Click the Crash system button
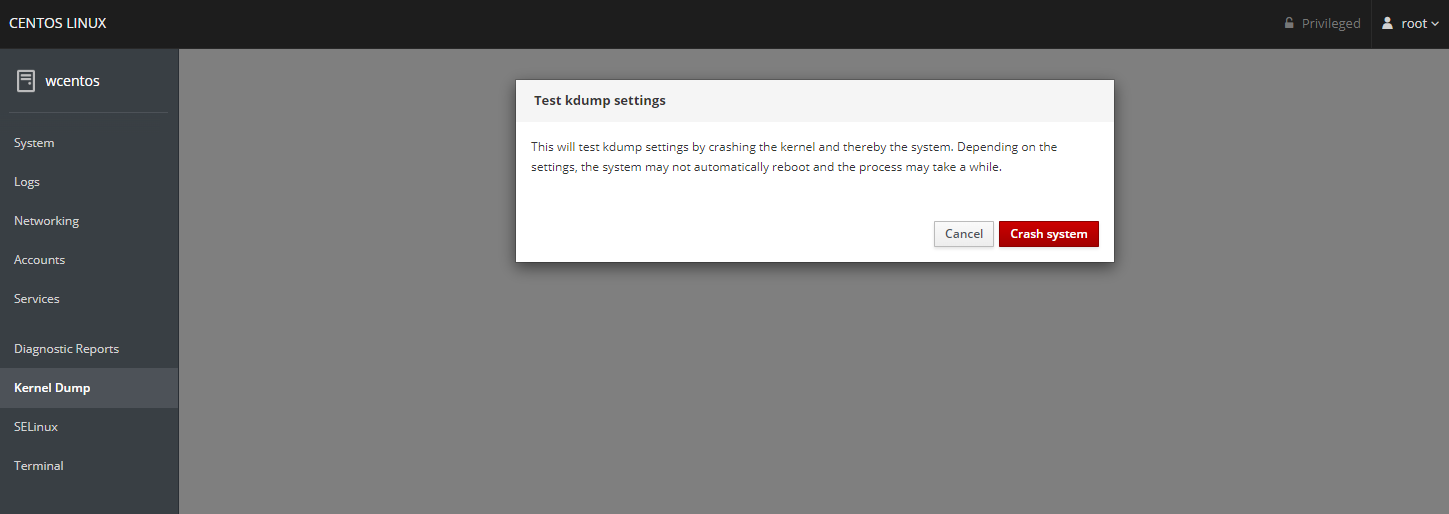Viewport: 1449px width, 514px height. point(1048,234)
